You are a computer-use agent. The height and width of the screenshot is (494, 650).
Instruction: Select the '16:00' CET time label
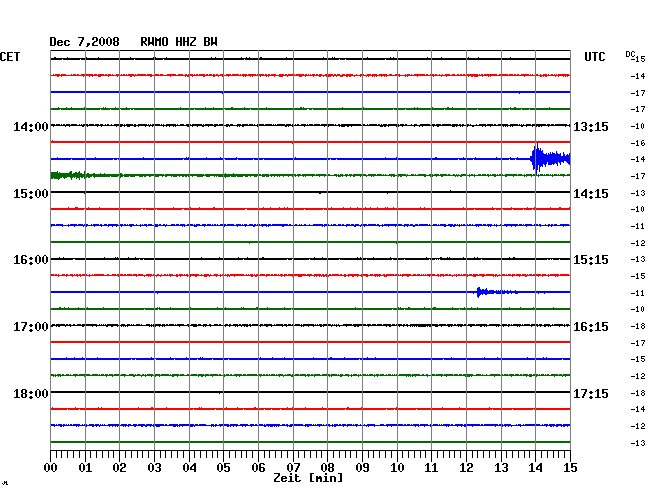31,260
